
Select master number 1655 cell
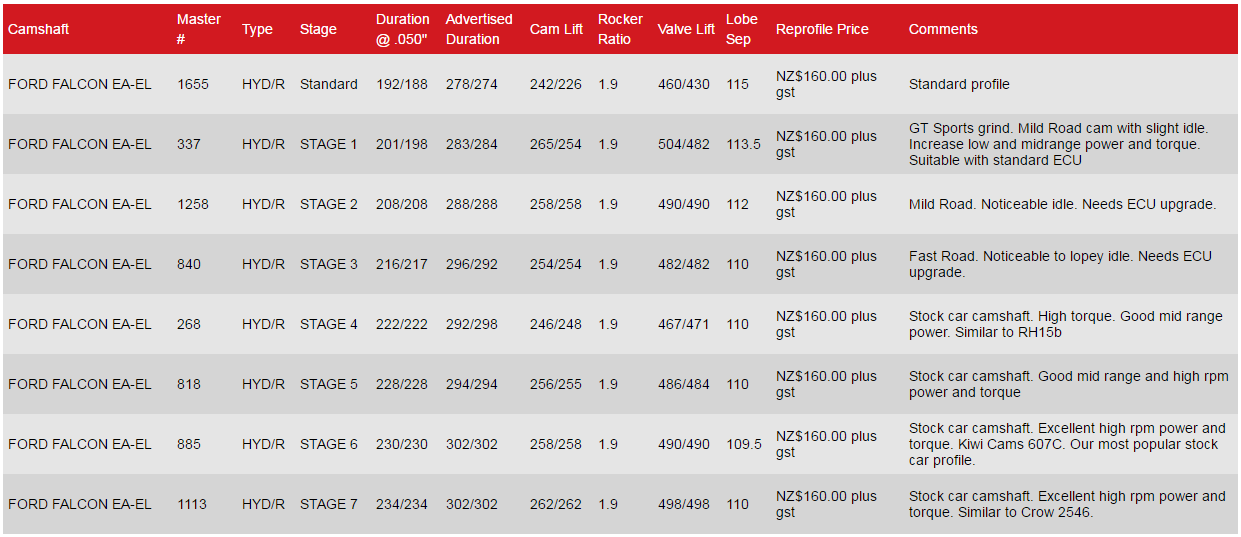193,84
